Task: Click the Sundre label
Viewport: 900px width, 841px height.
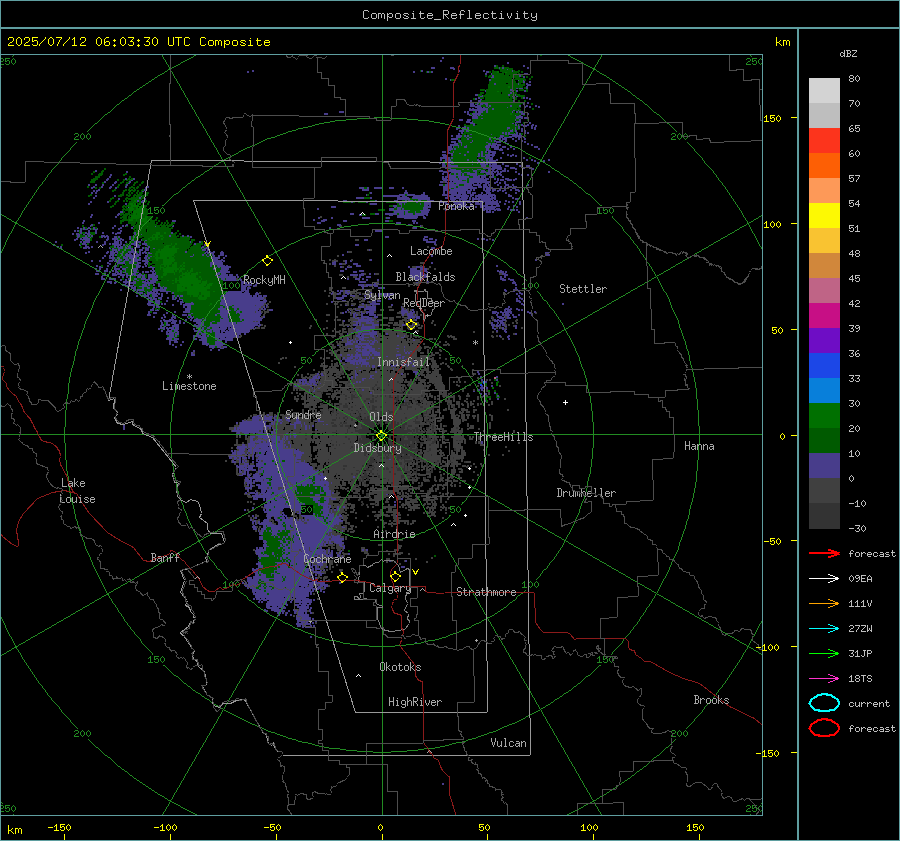Action: (x=303, y=414)
